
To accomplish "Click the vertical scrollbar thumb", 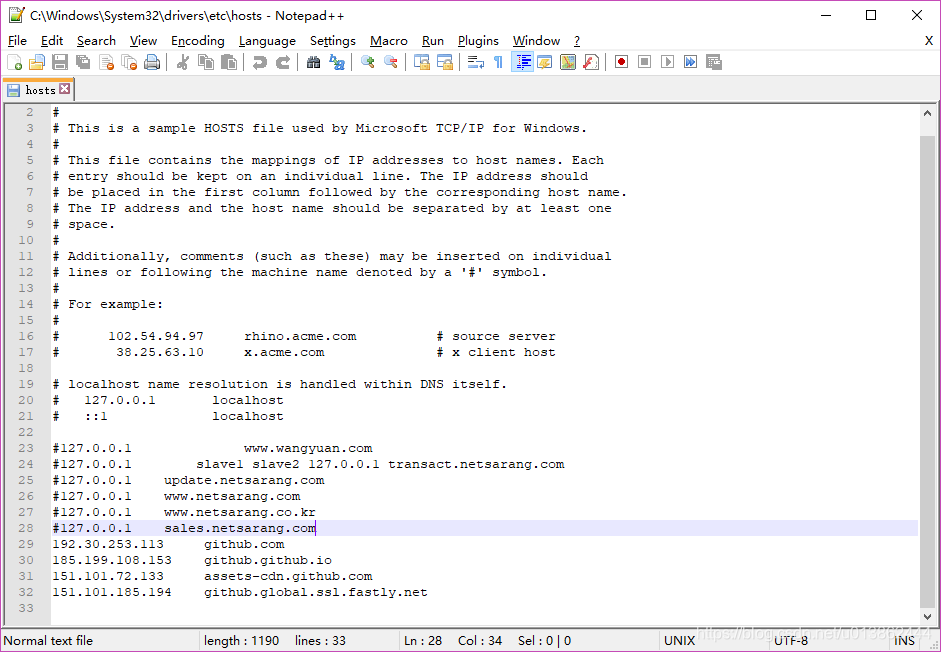I will (x=927, y=372).
